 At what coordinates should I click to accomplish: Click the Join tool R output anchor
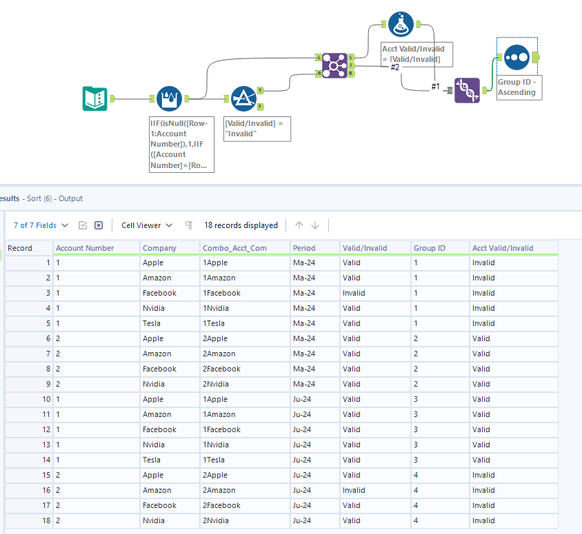pos(352,74)
